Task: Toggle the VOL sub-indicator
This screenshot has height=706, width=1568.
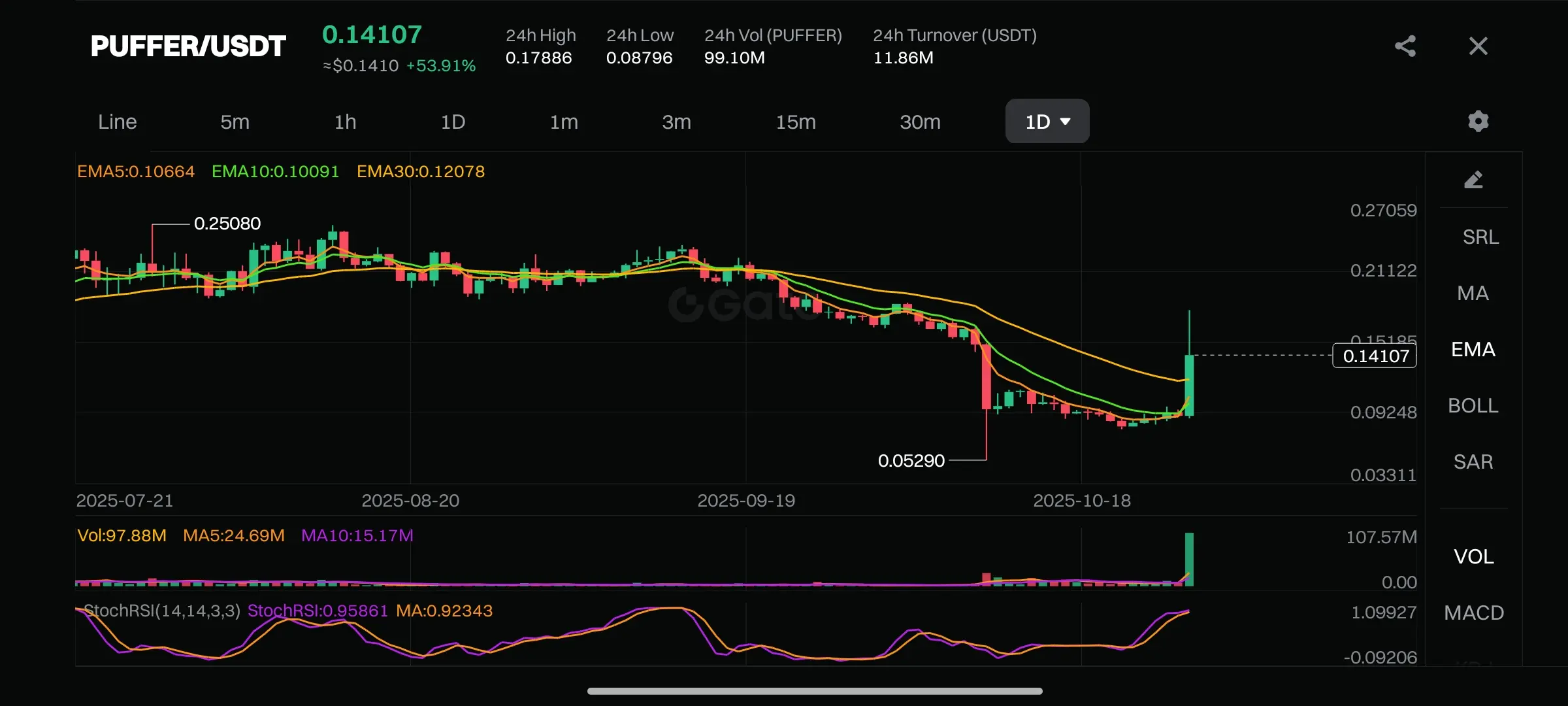Action: (1473, 556)
